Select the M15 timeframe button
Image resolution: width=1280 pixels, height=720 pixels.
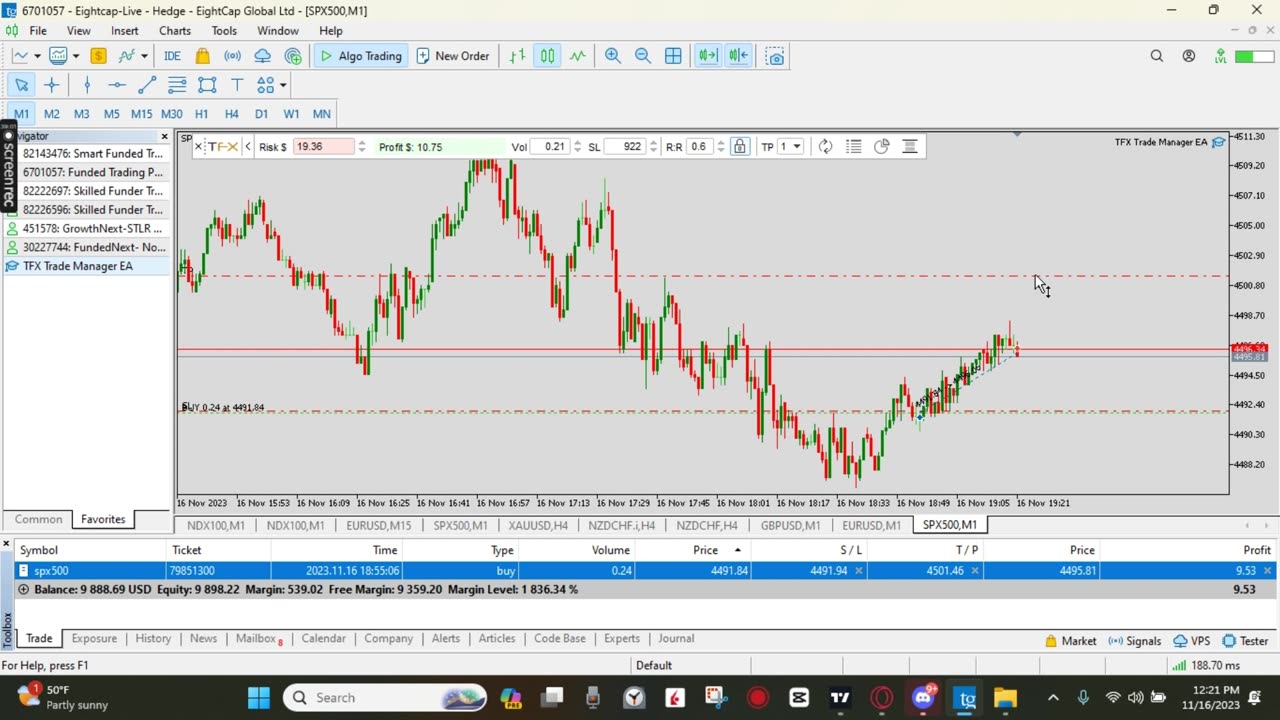click(141, 114)
